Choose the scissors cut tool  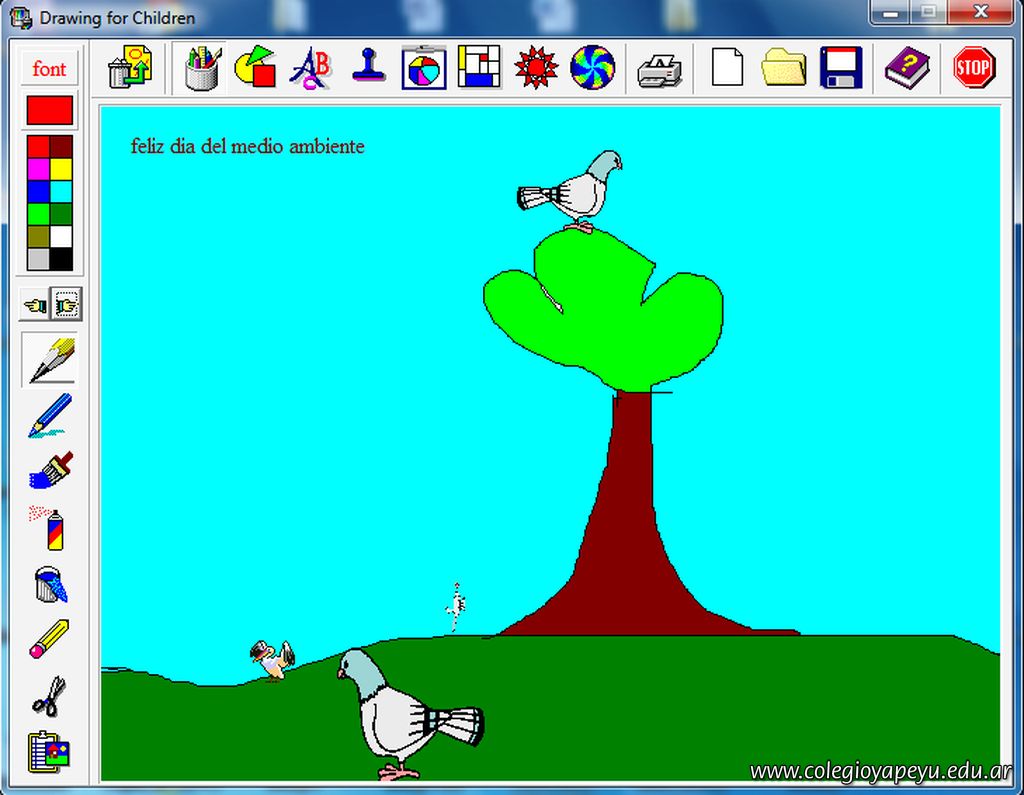50,695
